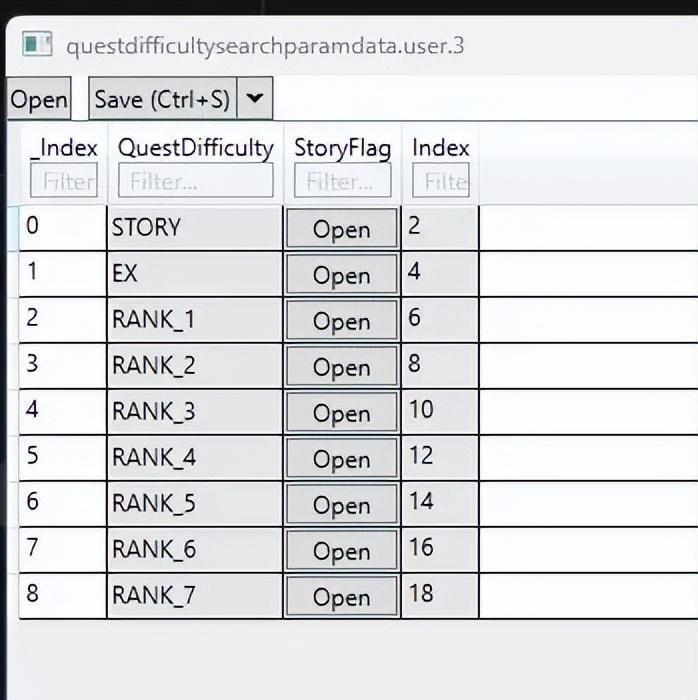The height and width of the screenshot is (700, 698).
Task: Select the RANK_5 QuestDifficulty cell
Action: [195, 504]
